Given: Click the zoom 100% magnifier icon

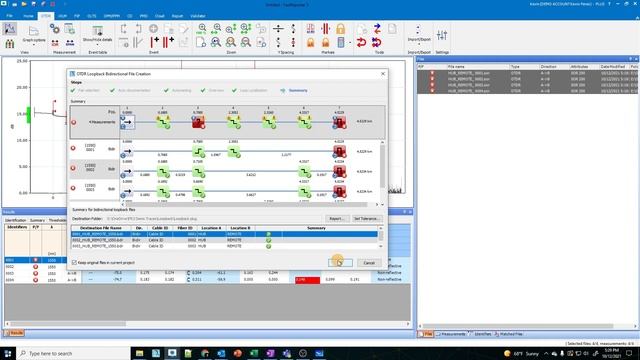Looking at the screenshot, I should [201, 29].
